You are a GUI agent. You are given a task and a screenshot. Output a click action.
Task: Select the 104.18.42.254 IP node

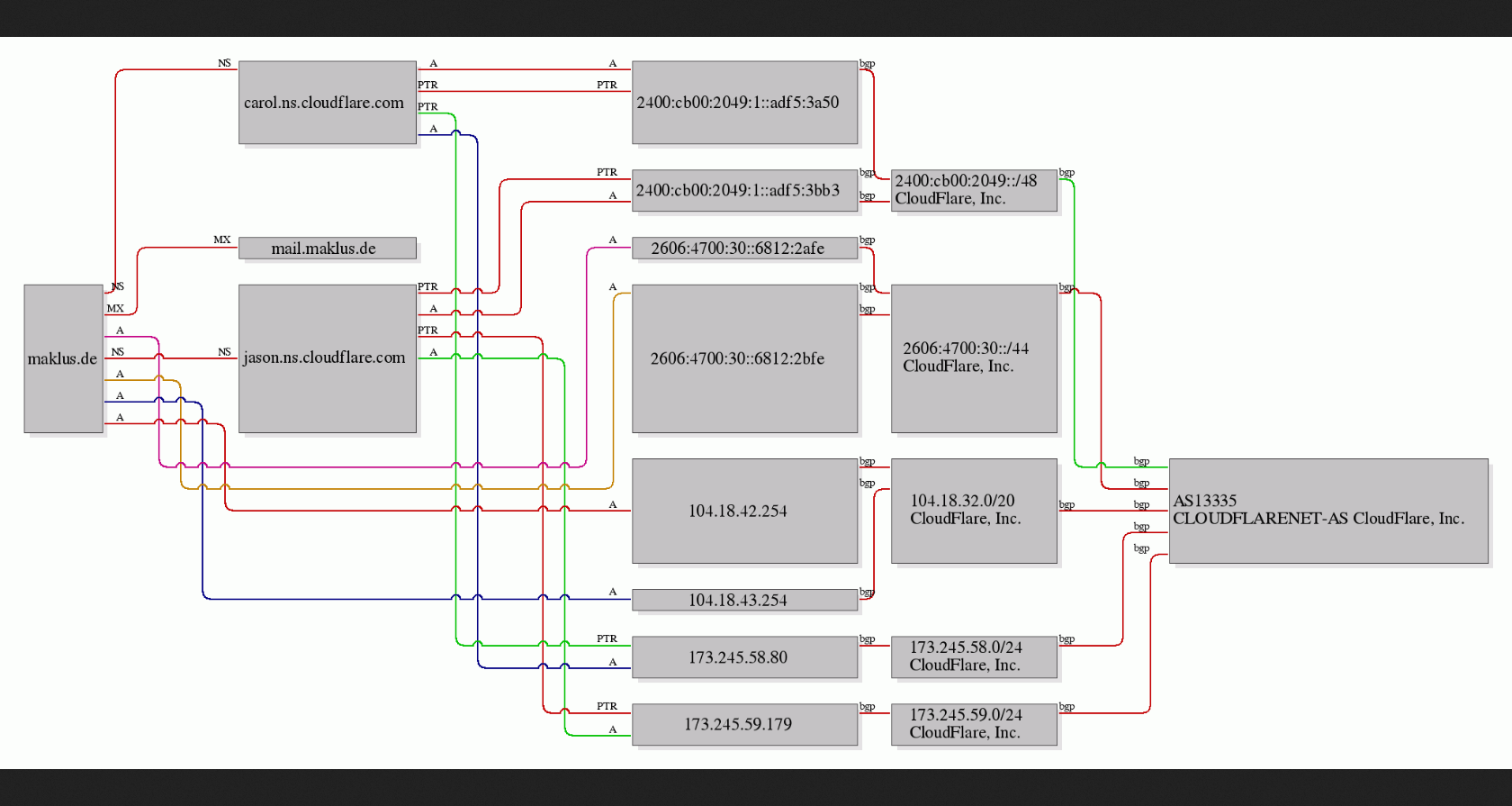click(x=744, y=511)
